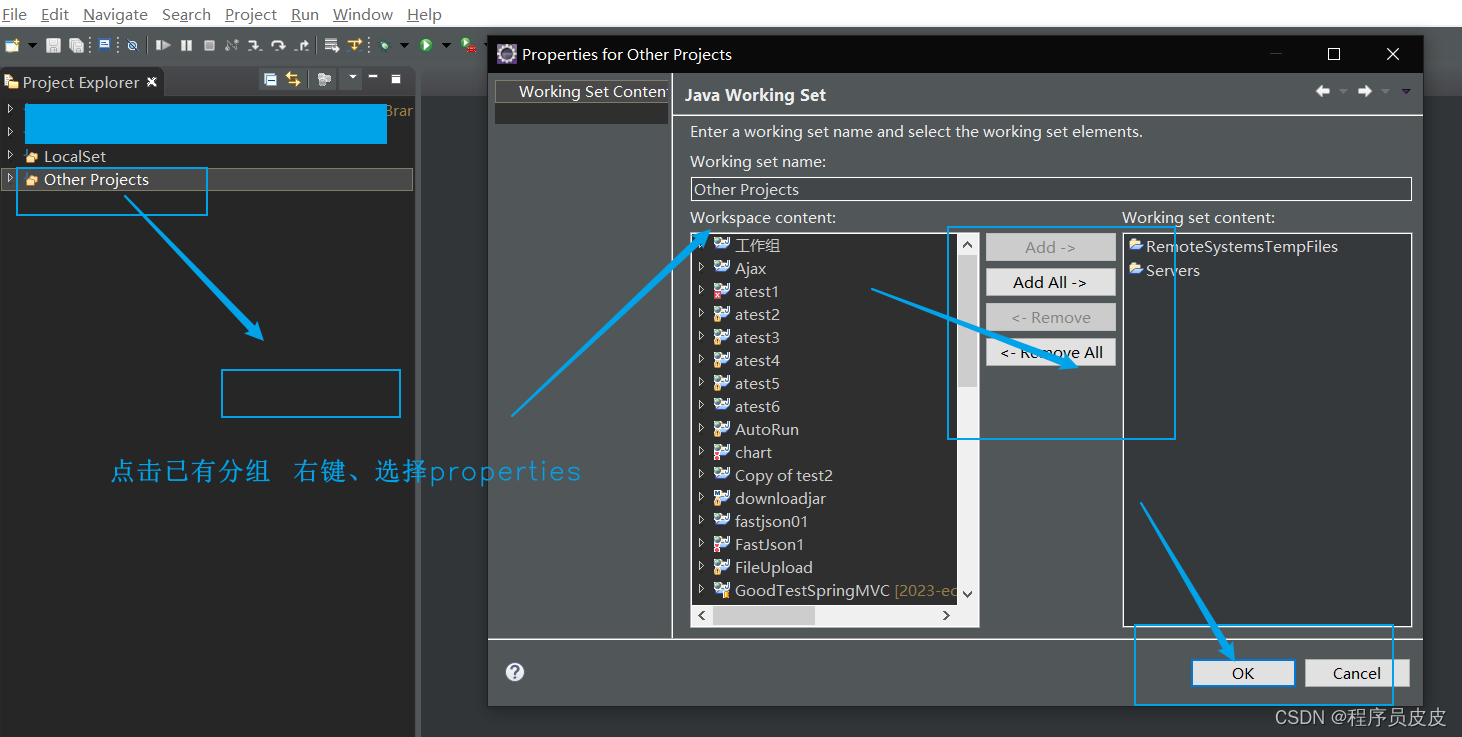1462x737 pixels.
Task: Expand the atest1 project node
Action: (701, 290)
